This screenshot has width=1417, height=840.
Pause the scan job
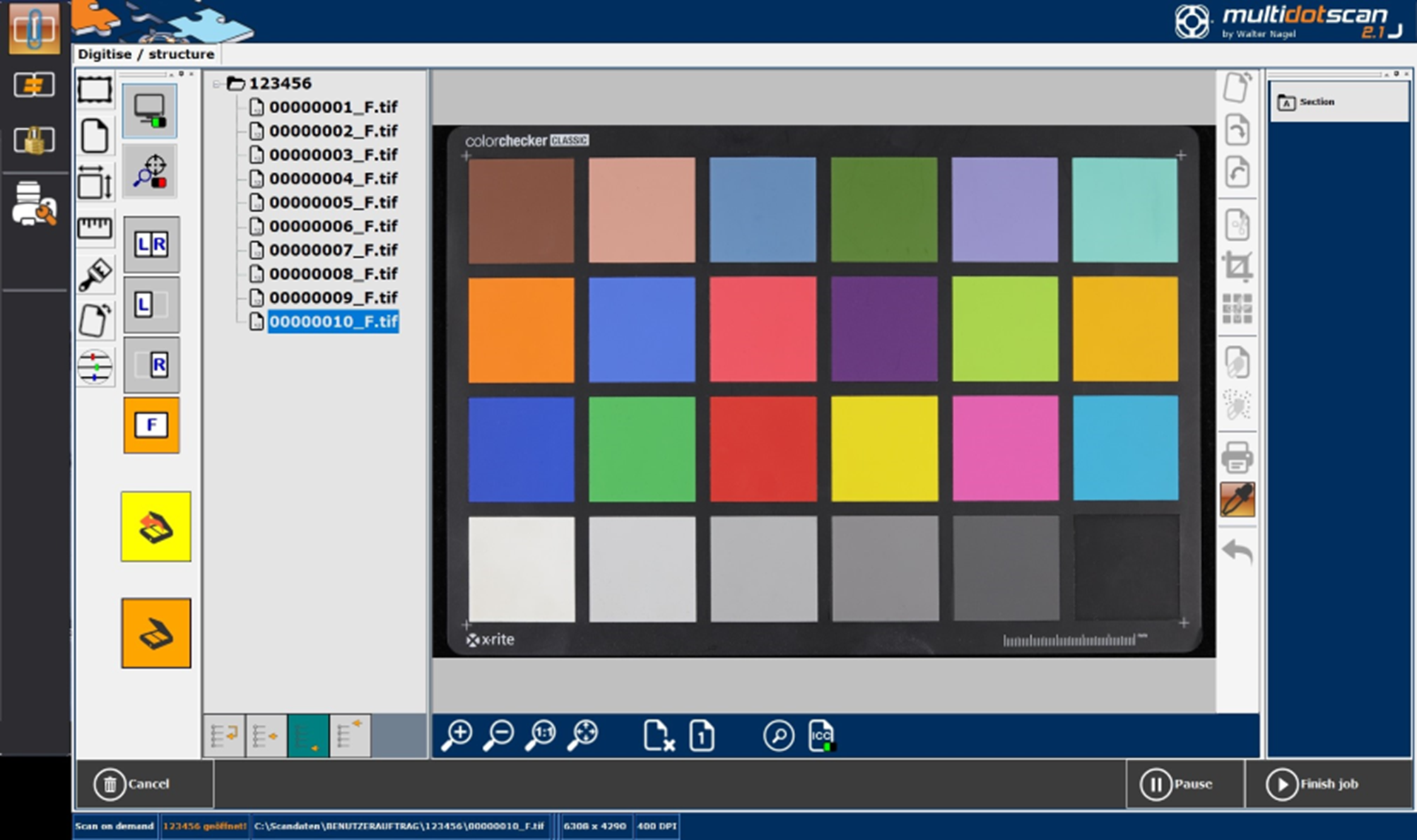[1185, 783]
